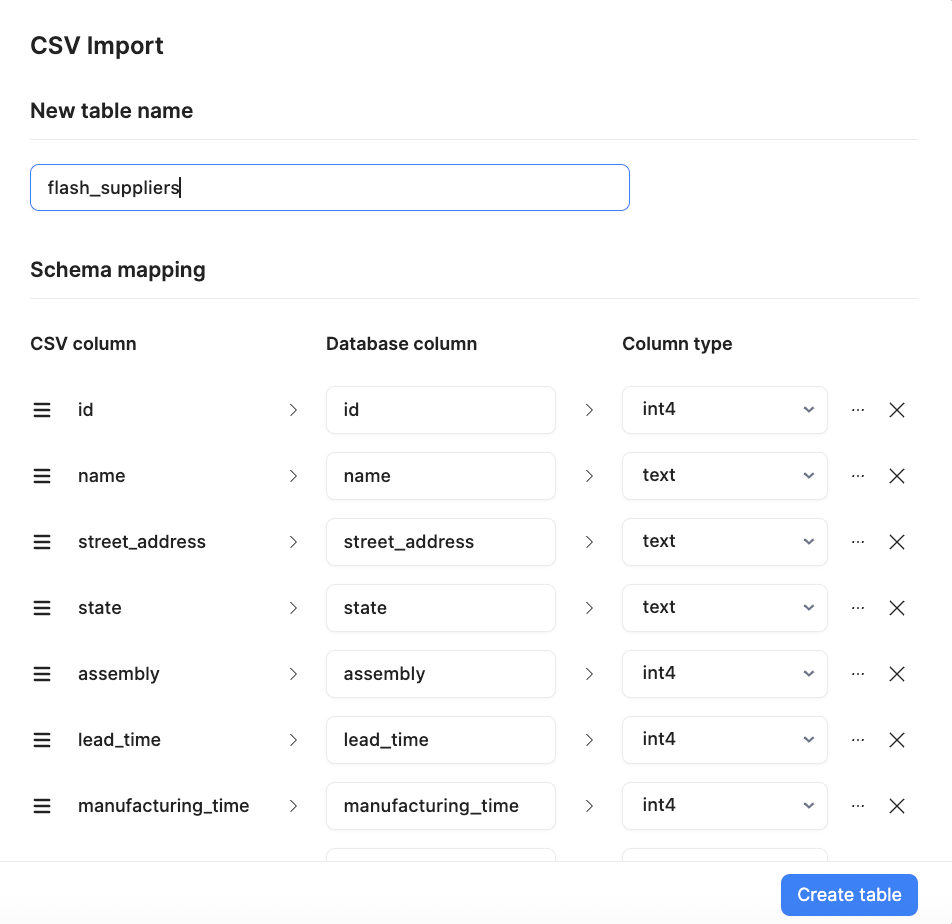Expand the chevron after the manufacturing_time CSV column

(293, 805)
